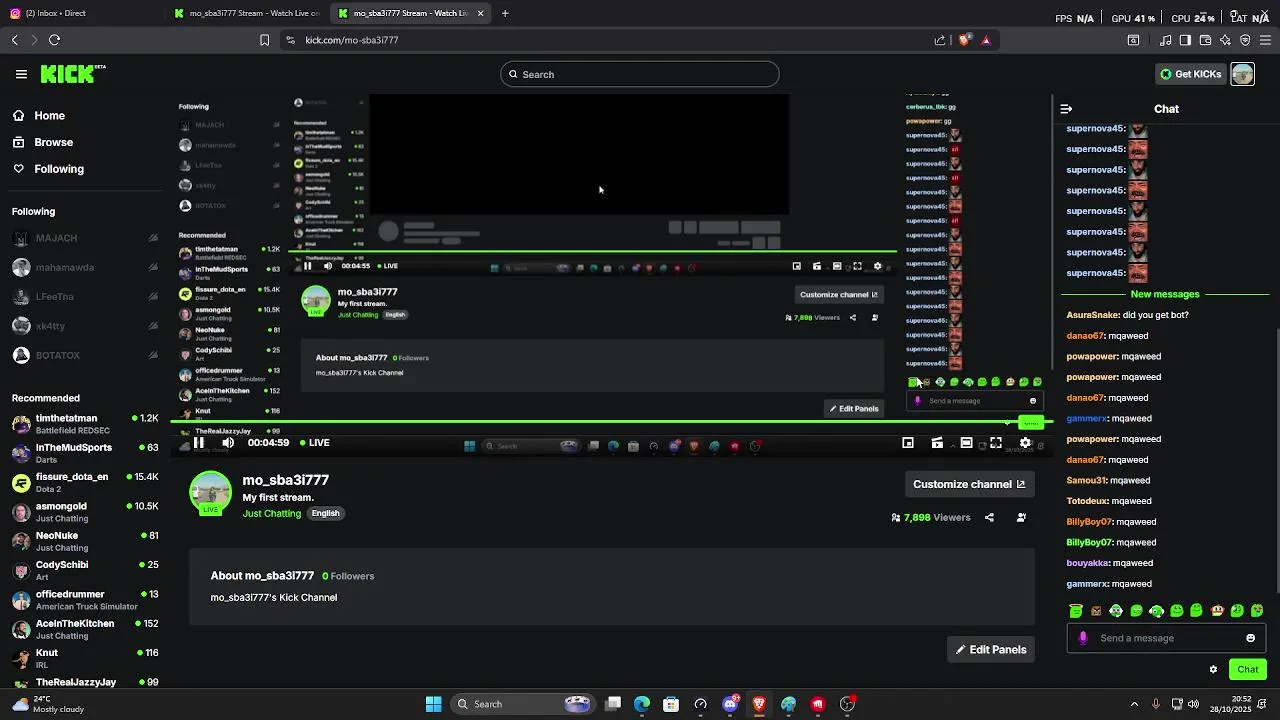Screen dimensions: 1280x720
Task: Click the Kick search box
Action: click(x=640, y=74)
